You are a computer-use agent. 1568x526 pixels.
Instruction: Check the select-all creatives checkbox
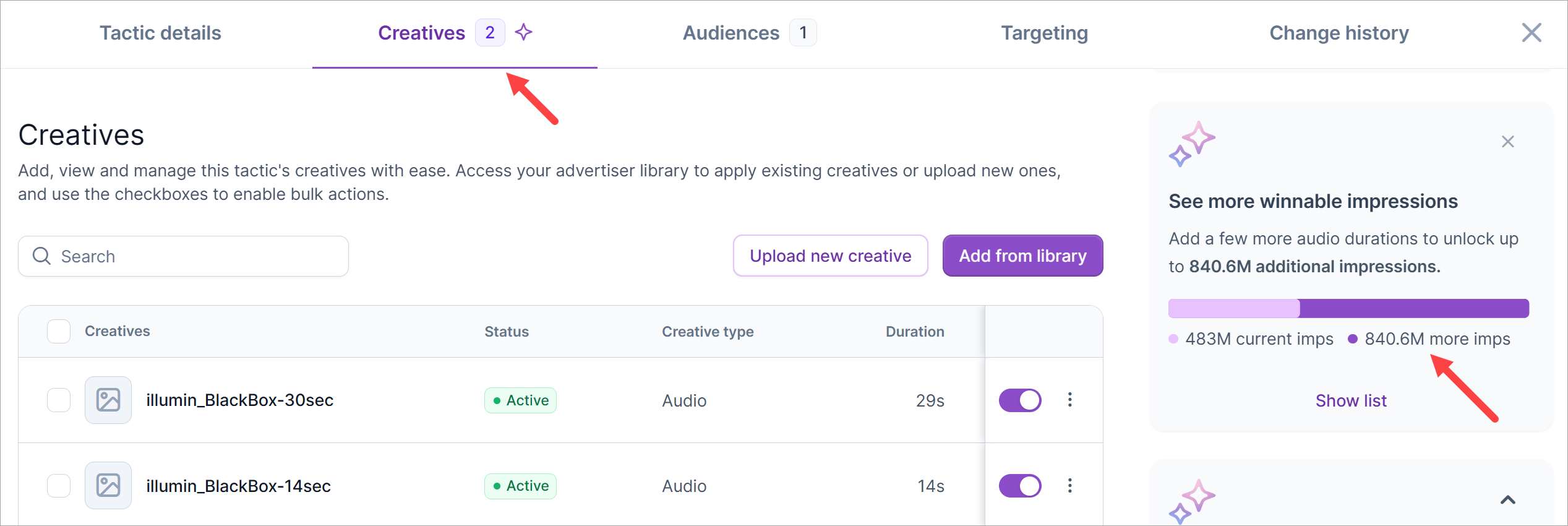(59, 332)
